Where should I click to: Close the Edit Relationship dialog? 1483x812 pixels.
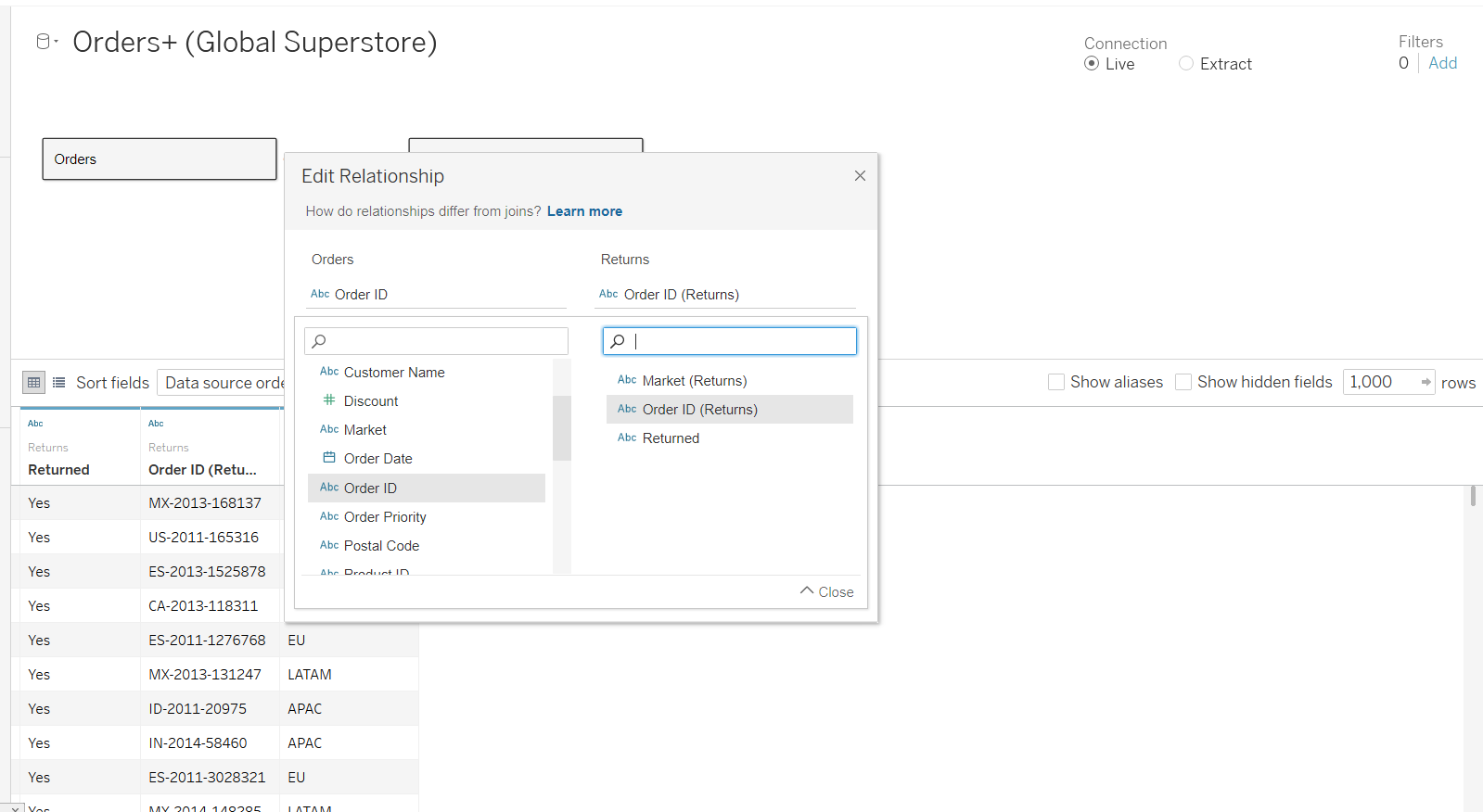point(860,176)
